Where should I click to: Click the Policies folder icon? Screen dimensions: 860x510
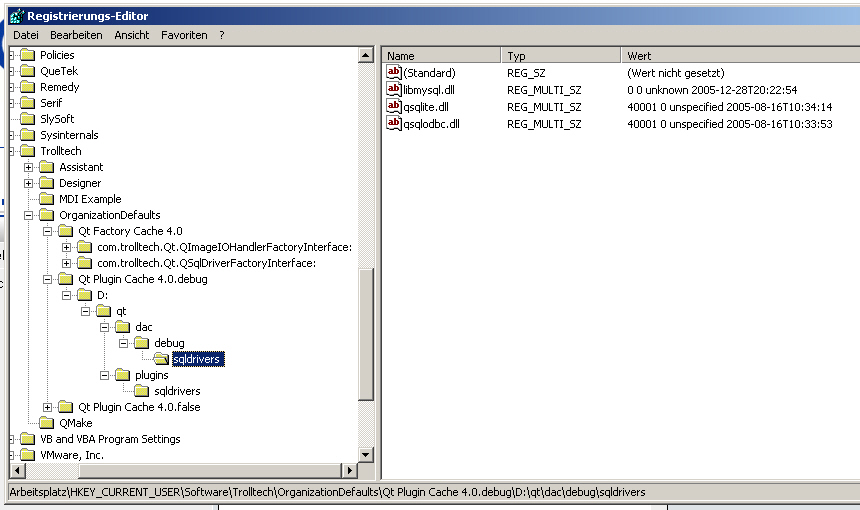click(27, 55)
